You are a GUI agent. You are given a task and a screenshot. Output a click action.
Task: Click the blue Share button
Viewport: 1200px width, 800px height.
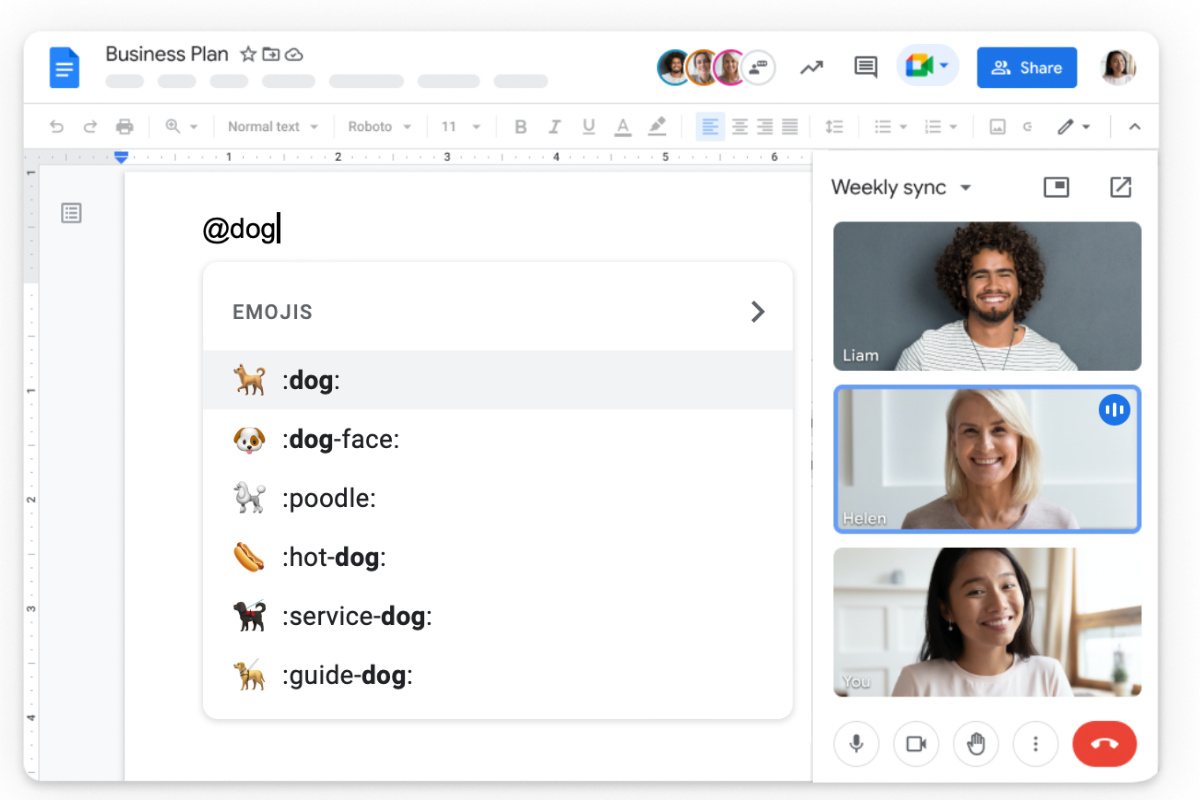click(x=1027, y=68)
